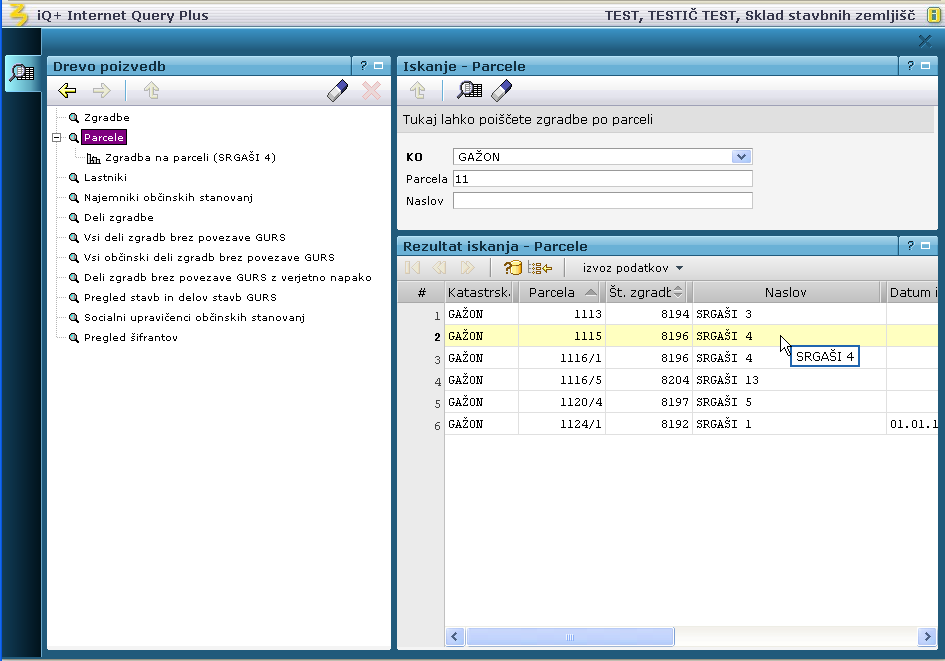Select Zgradbe in the query tree
This screenshot has width=945, height=661.
(107, 117)
